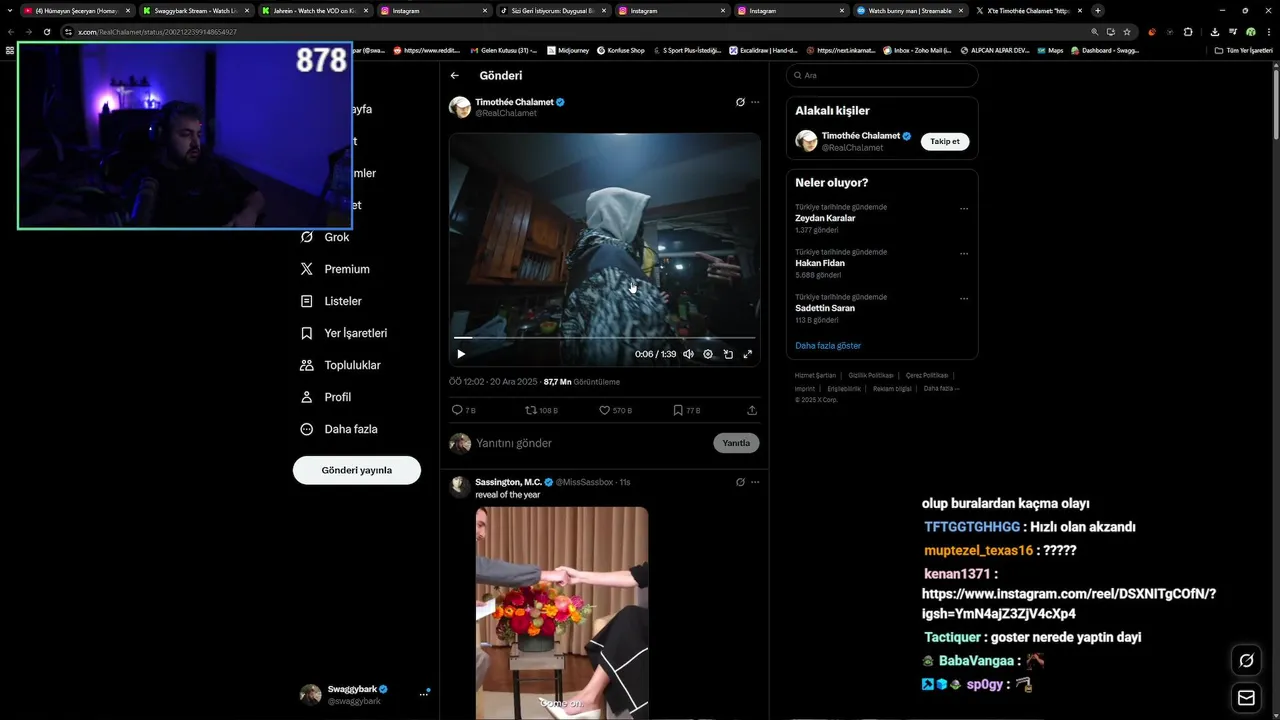Open Yer İşaretleri bookmarks page
This screenshot has width=1280, height=720.
tap(344, 333)
